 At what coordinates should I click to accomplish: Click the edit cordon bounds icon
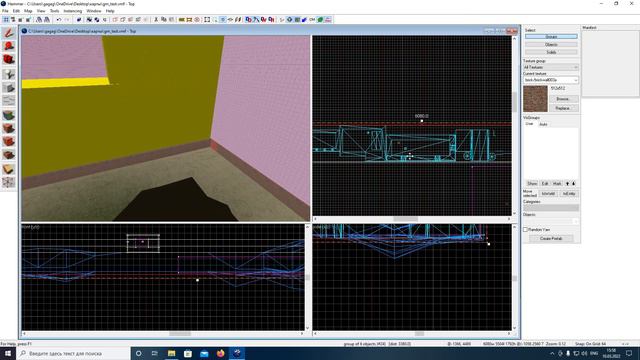coord(189,20)
